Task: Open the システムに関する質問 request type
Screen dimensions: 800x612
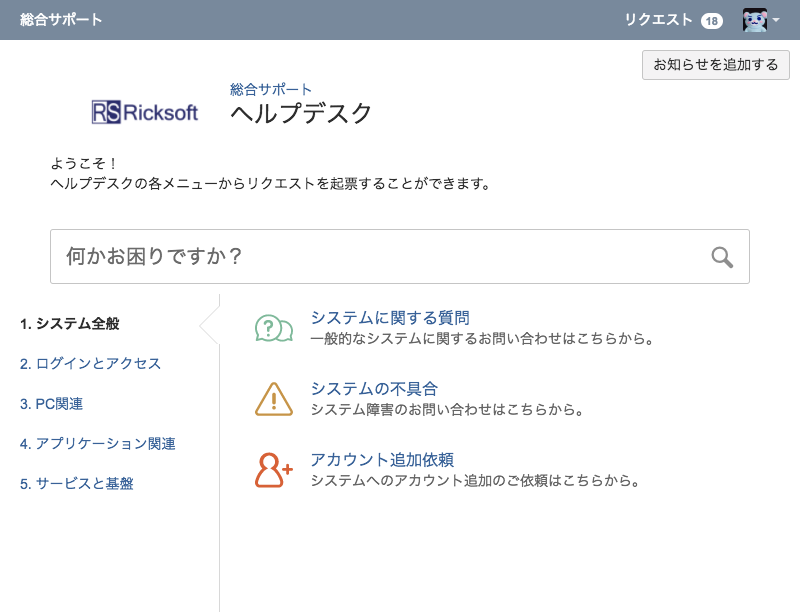Action: coord(390,318)
